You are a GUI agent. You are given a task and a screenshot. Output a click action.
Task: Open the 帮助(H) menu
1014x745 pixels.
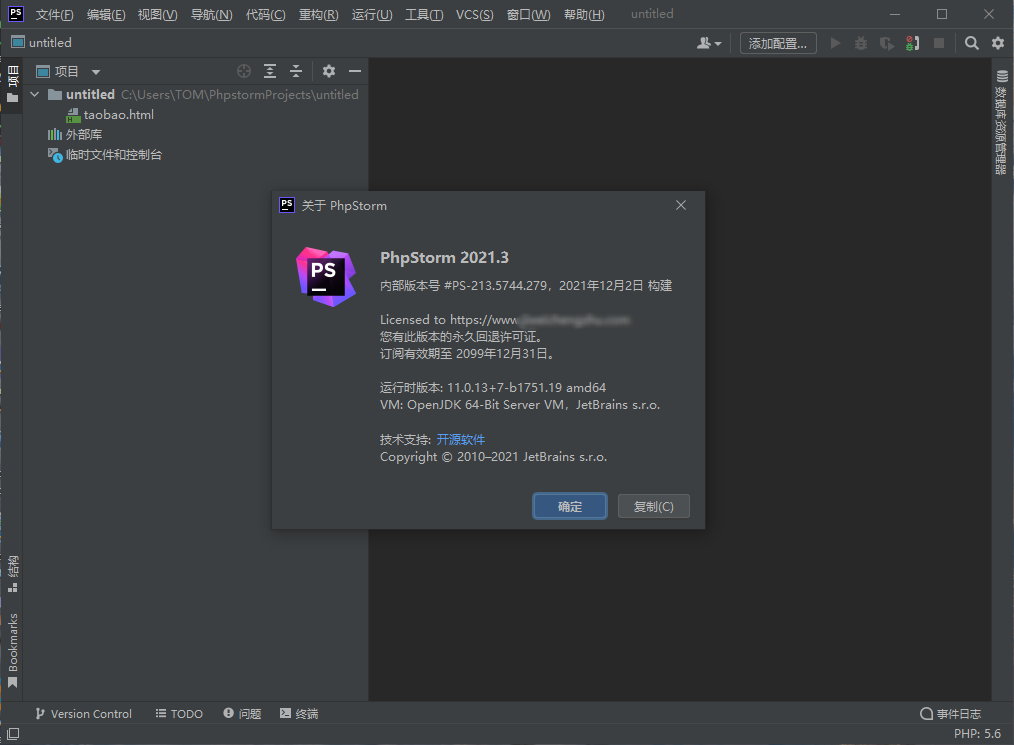tap(584, 14)
